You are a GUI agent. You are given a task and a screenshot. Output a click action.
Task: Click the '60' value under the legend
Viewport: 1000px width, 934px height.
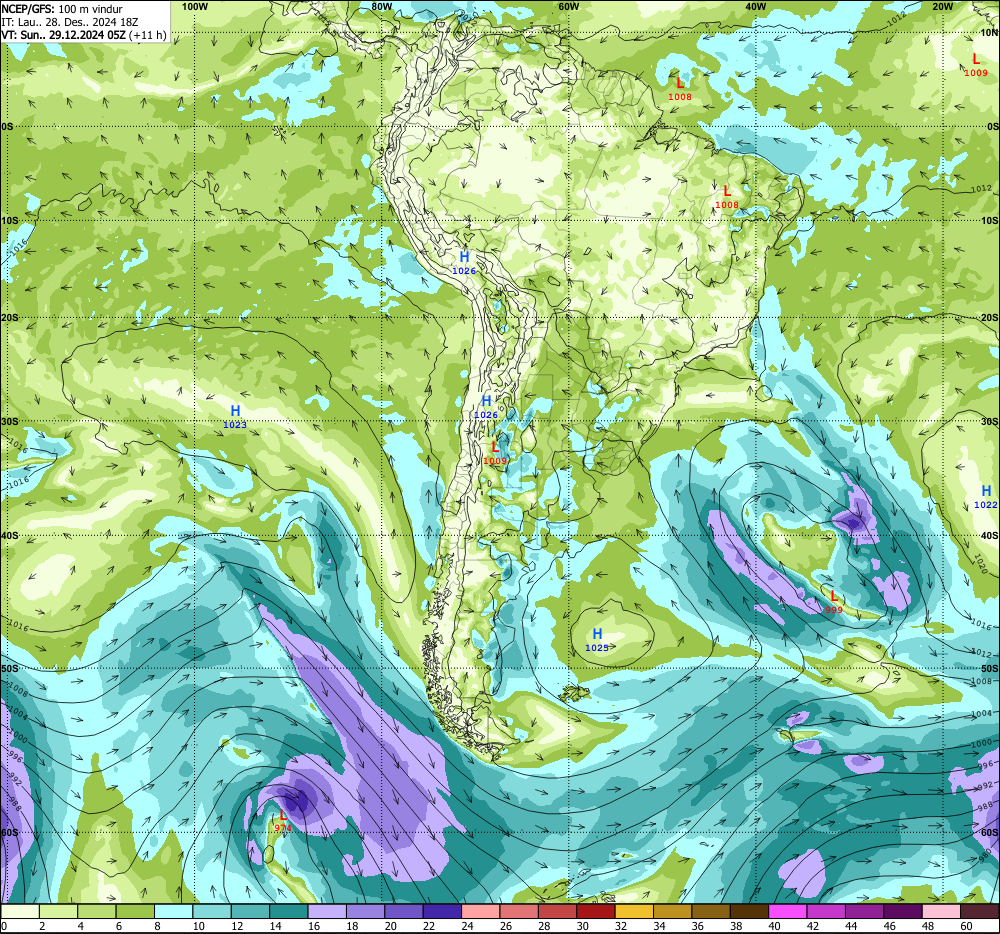pos(966,926)
